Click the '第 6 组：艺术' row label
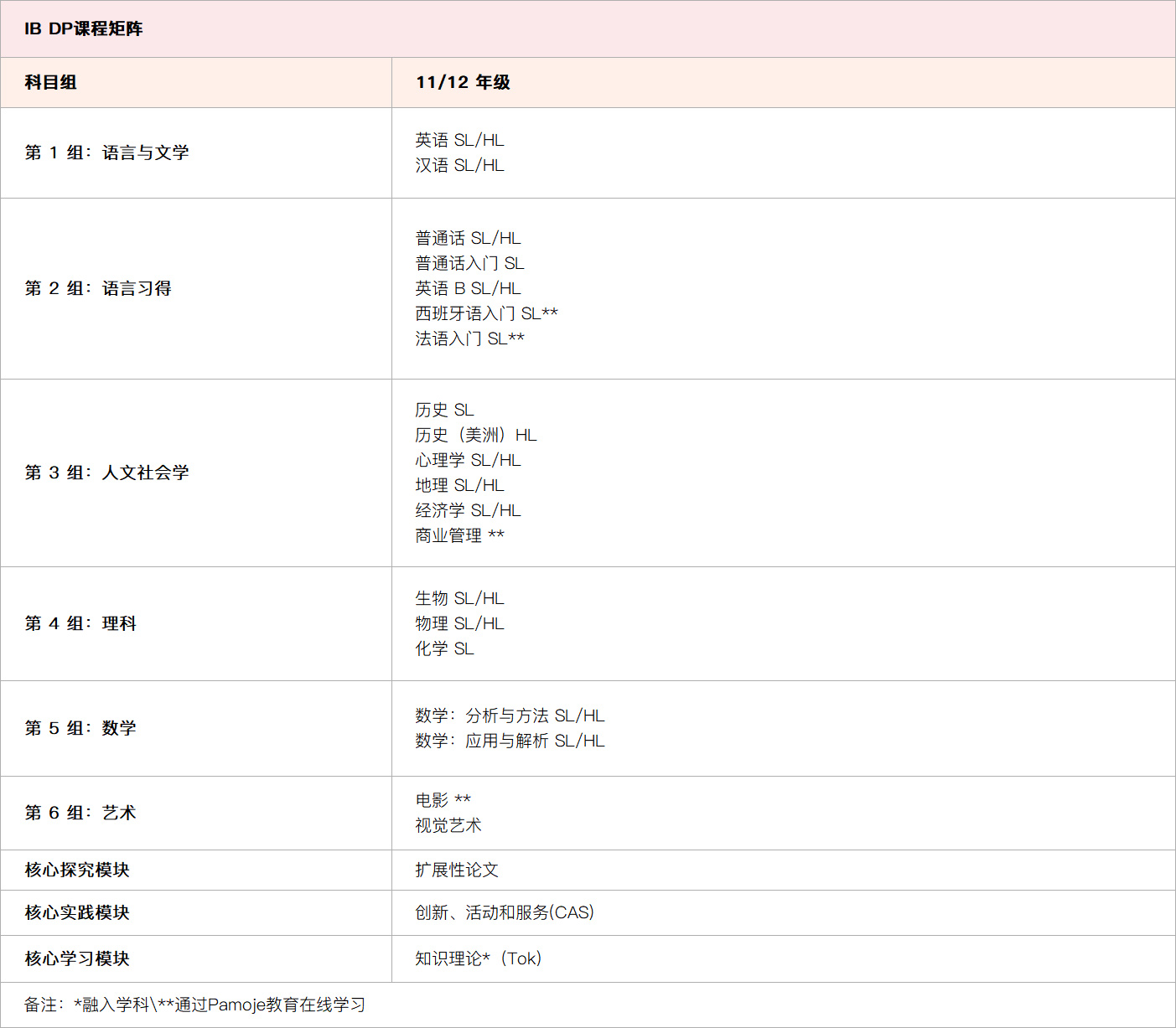 (80, 813)
